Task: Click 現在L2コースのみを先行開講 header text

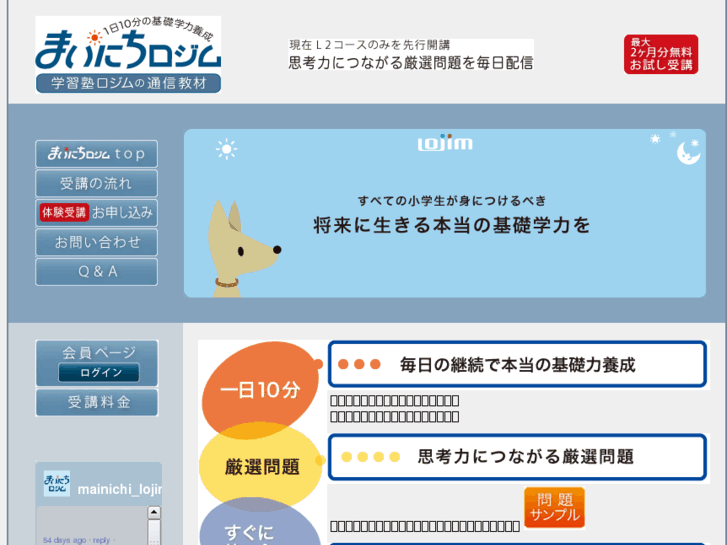Action: (370, 45)
